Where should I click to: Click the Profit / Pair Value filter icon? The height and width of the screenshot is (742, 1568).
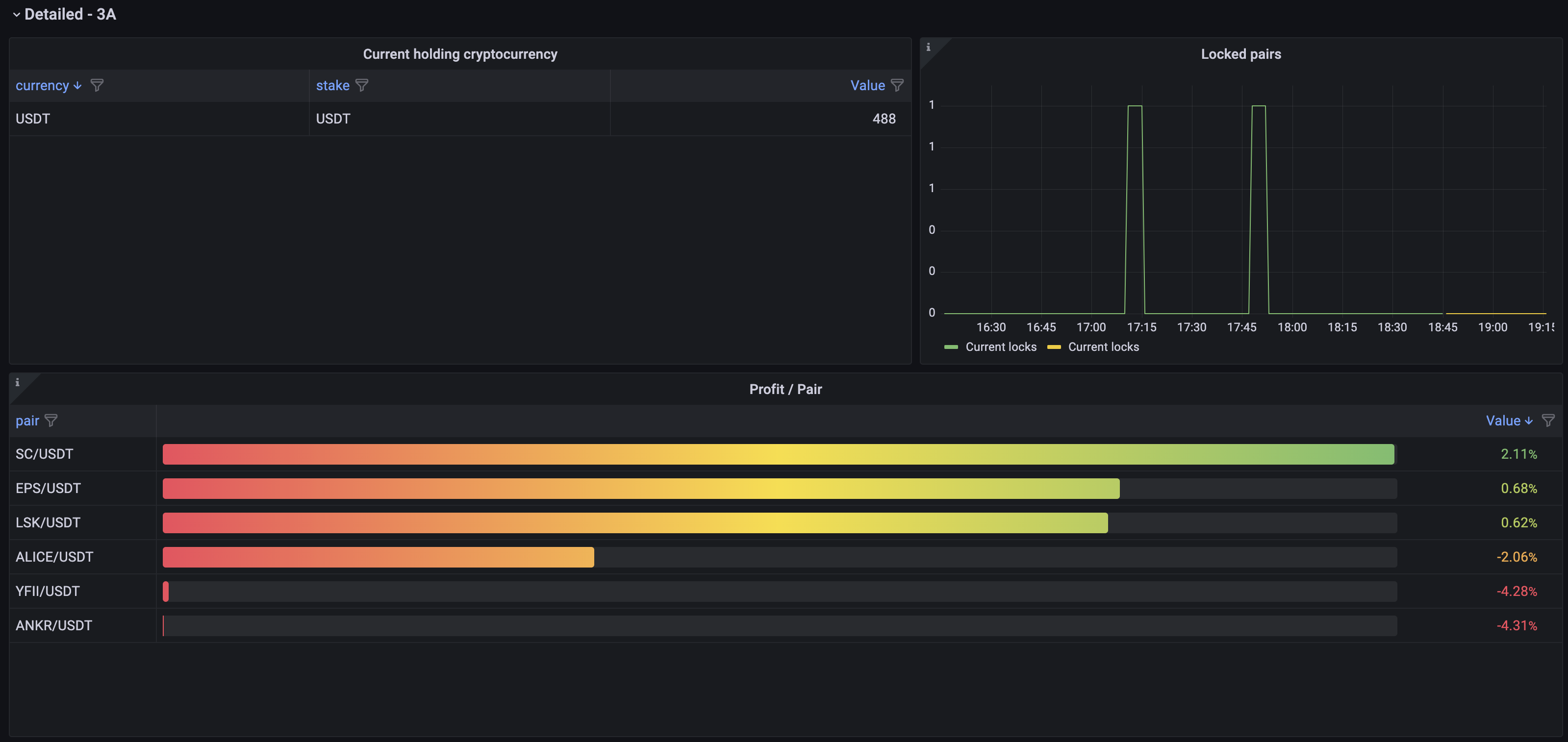(1548, 420)
